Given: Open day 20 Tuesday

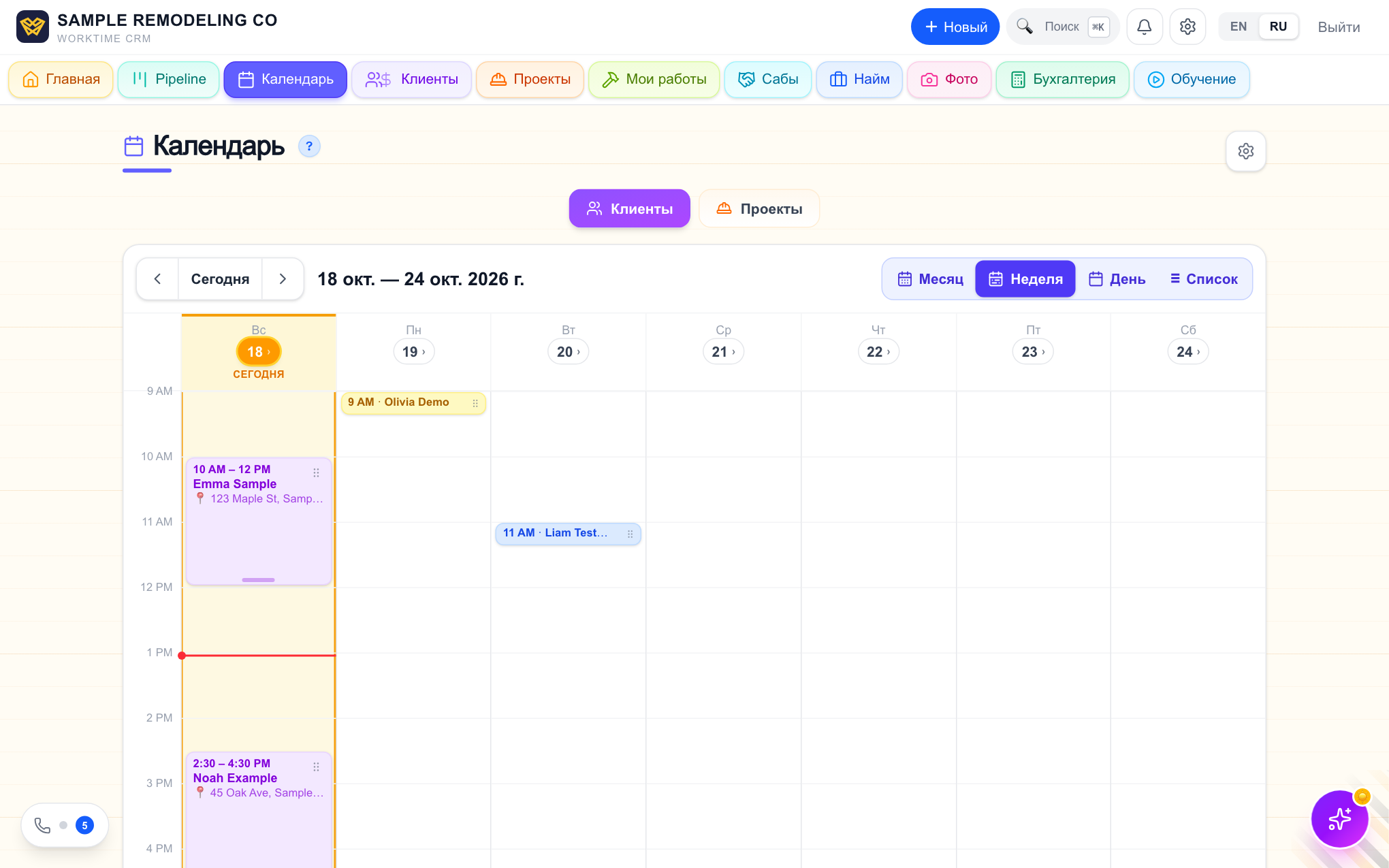Looking at the screenshot, I should (x=568, y=352).
